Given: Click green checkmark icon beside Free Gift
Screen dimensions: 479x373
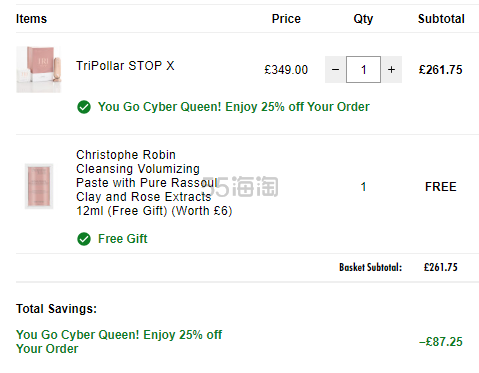Looking at the screenshot, I should pos(84,239).
